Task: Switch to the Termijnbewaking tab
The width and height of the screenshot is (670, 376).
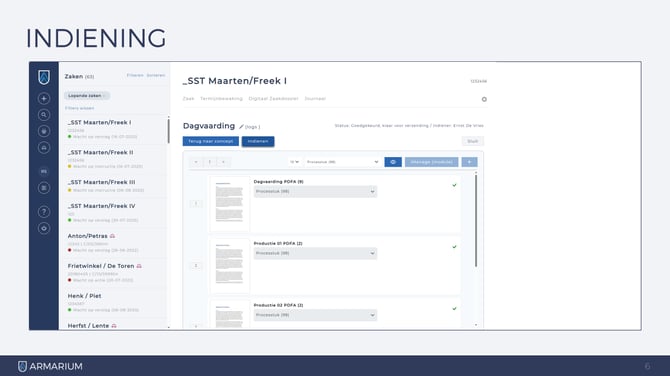Action: click(x=221, y=99)
